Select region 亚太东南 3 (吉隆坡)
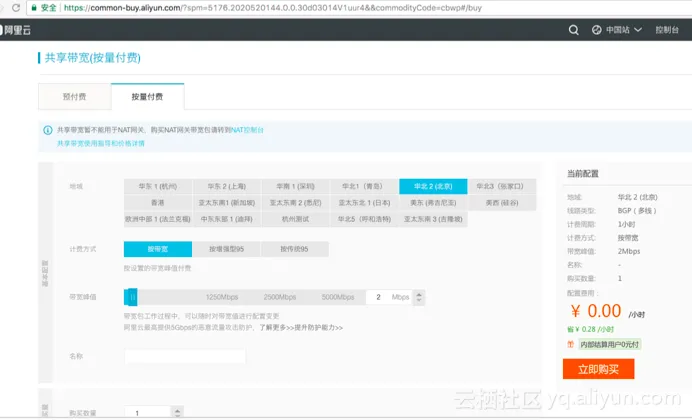This screenshot has width=692, height=420. coord(433,219)
